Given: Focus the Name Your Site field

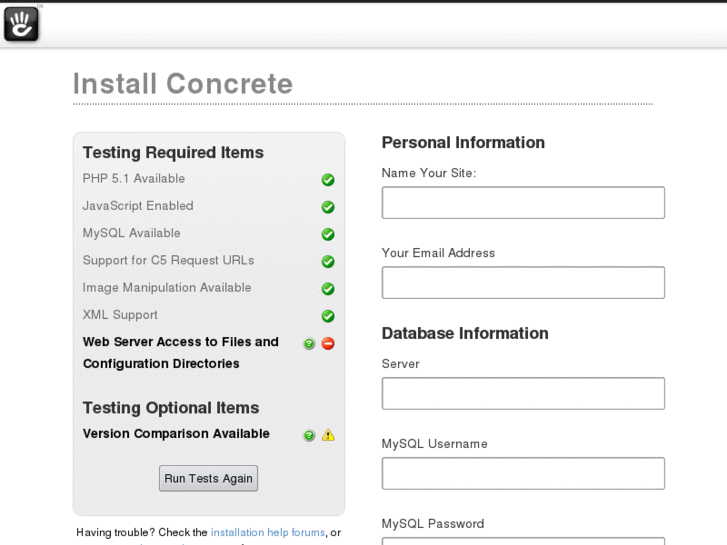Looking at the screenshot, I should coord(523,202).
